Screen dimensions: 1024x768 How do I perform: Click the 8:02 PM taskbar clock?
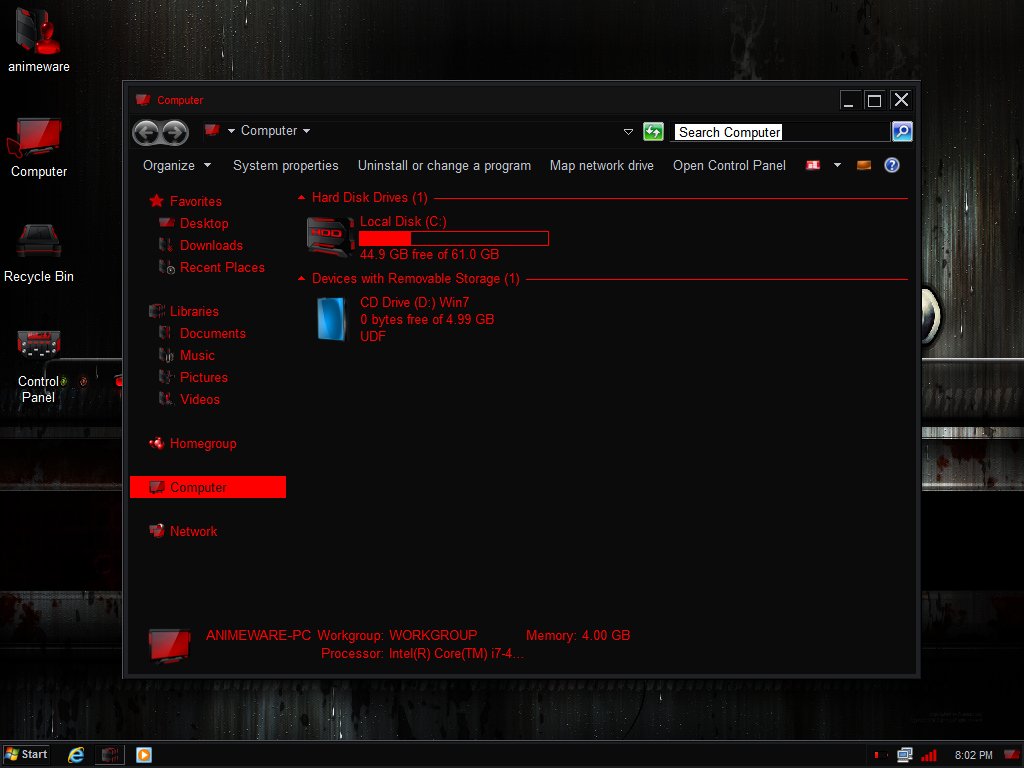coord(973,755)
